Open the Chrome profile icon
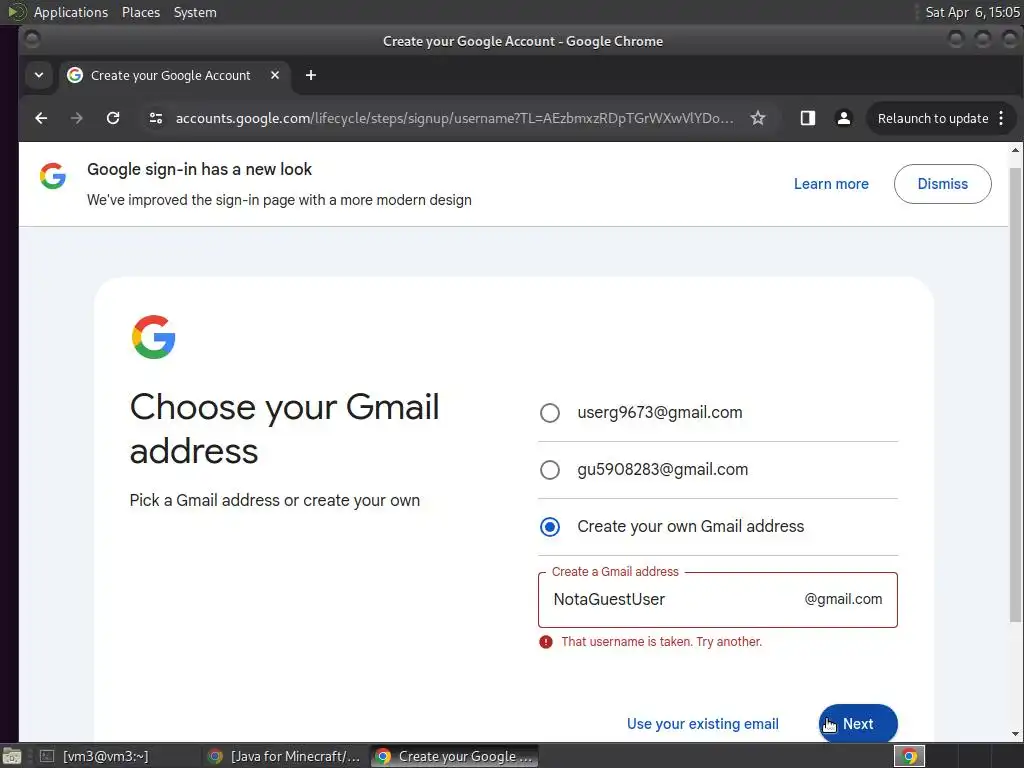Image resolution: width=1024 pixels, height=768 pixels. click(x=844, y=118)
